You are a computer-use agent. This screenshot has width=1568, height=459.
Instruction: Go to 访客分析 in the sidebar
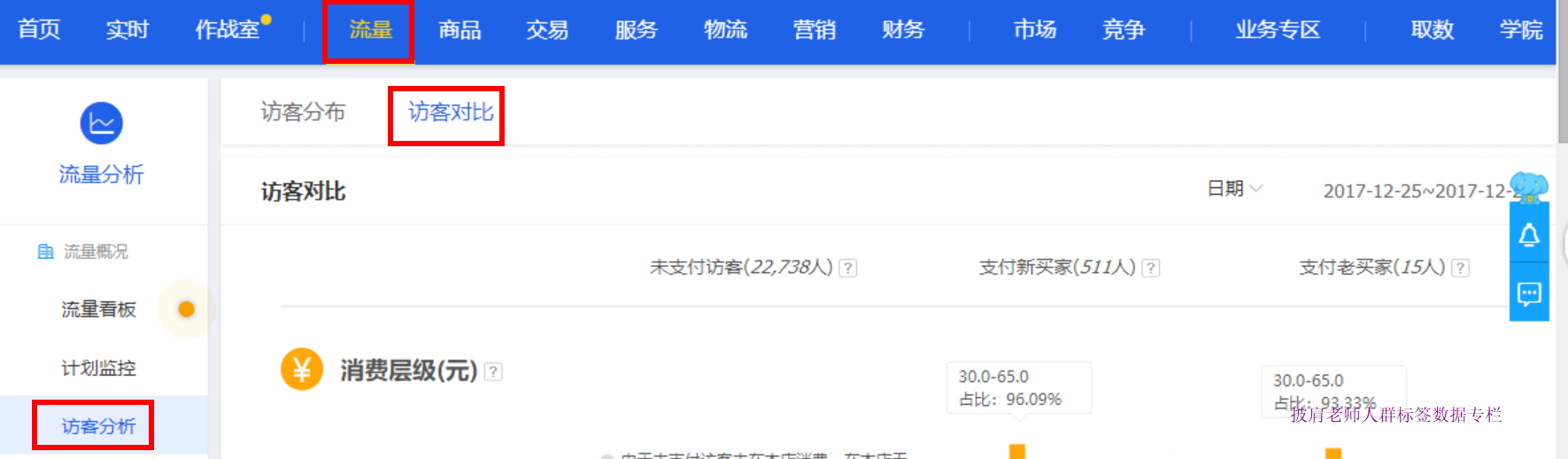(x=98, y=426)
